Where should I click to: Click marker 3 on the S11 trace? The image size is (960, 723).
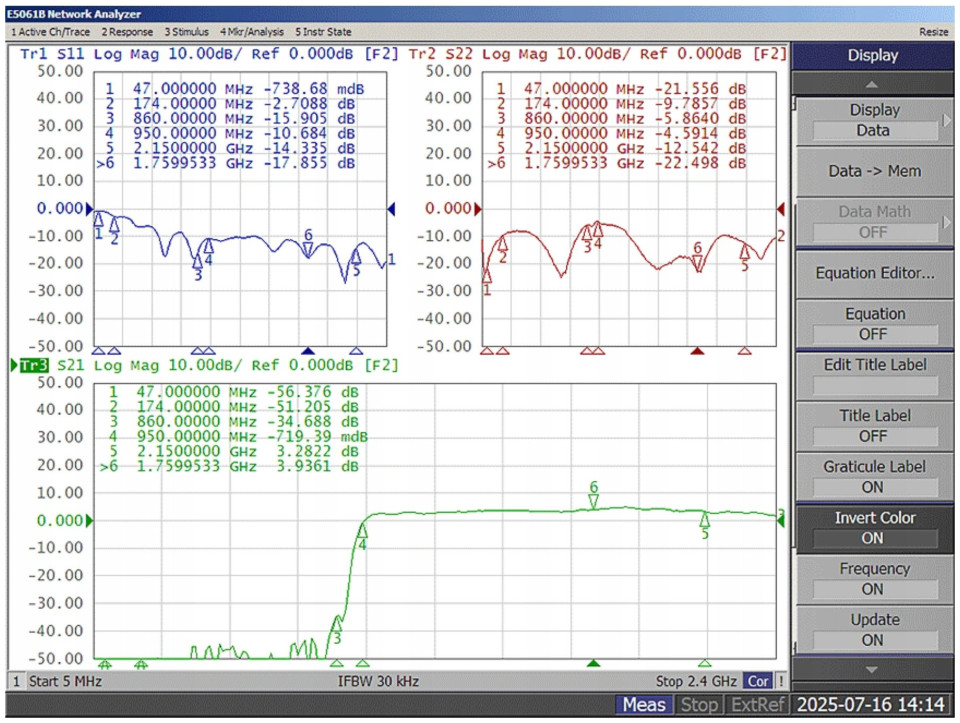click(198, 262)
